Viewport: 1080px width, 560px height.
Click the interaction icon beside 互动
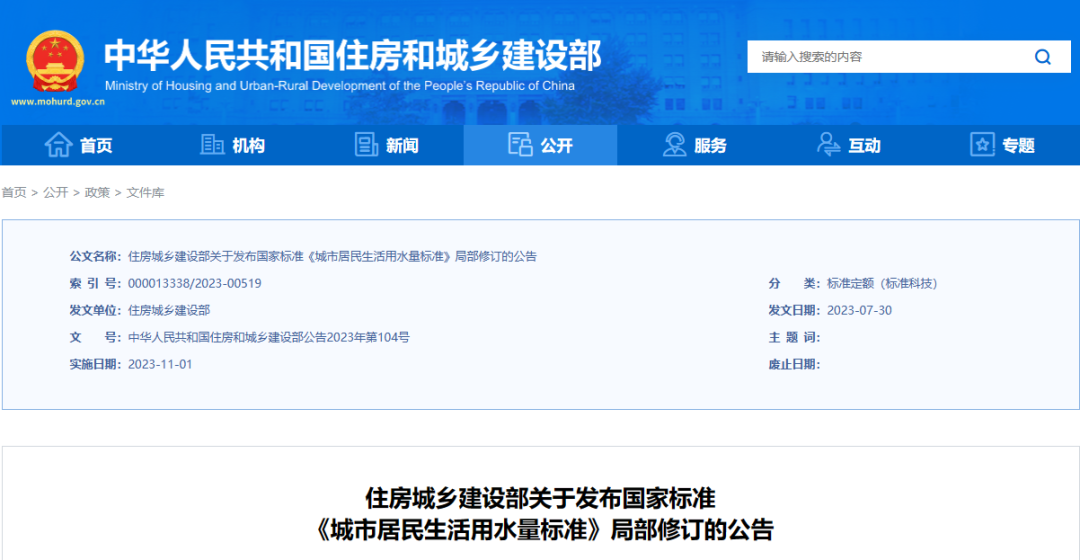coord(829,145)
